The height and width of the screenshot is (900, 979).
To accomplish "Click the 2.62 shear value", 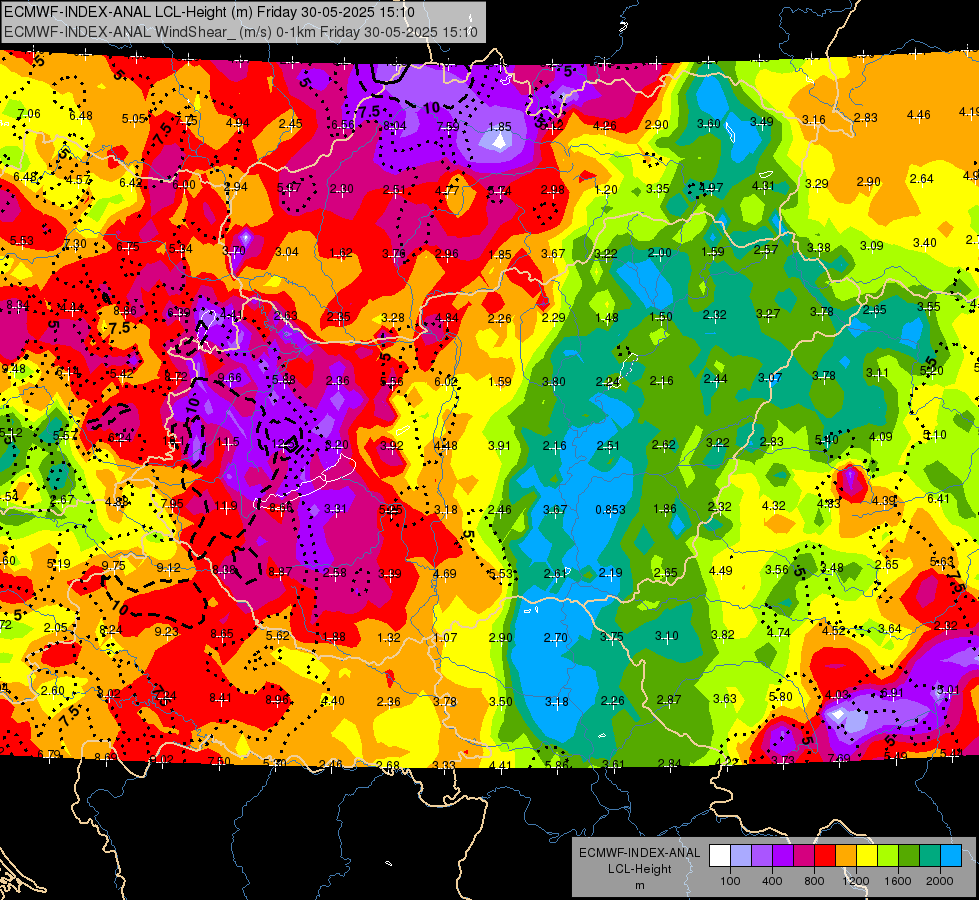I will [x=663, y=445].
